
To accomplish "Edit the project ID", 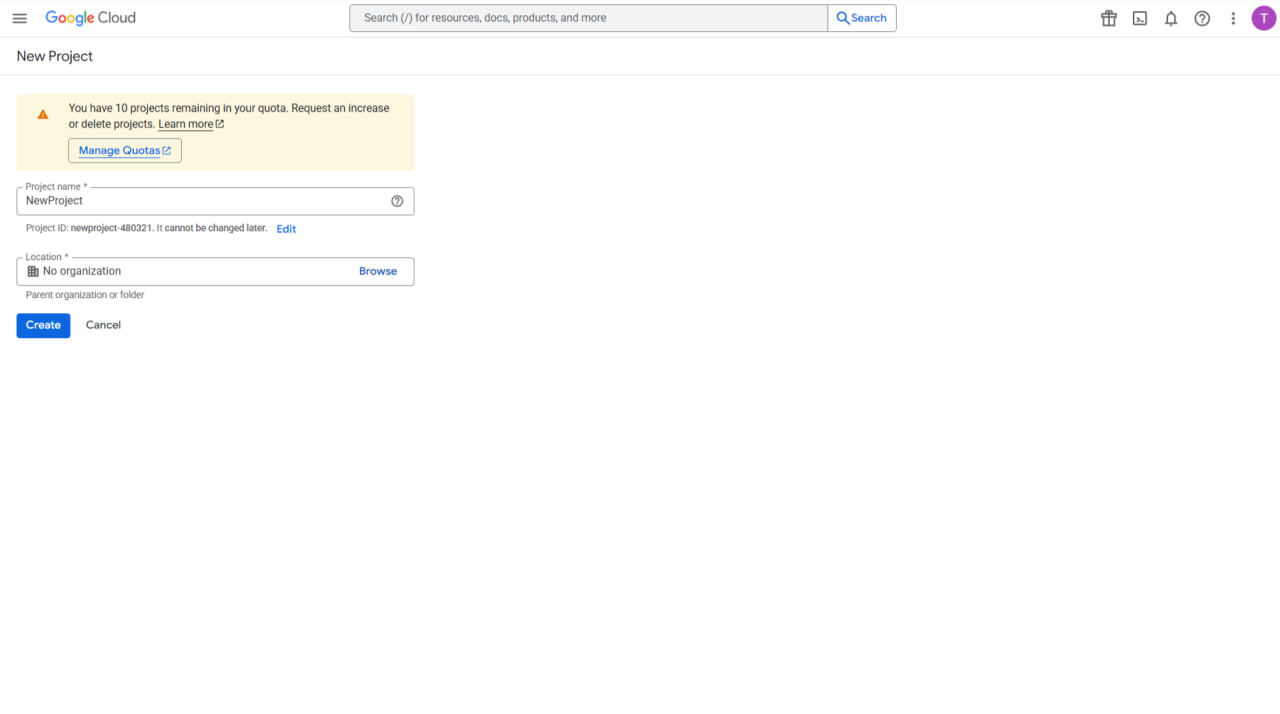I will pos(286,229).
